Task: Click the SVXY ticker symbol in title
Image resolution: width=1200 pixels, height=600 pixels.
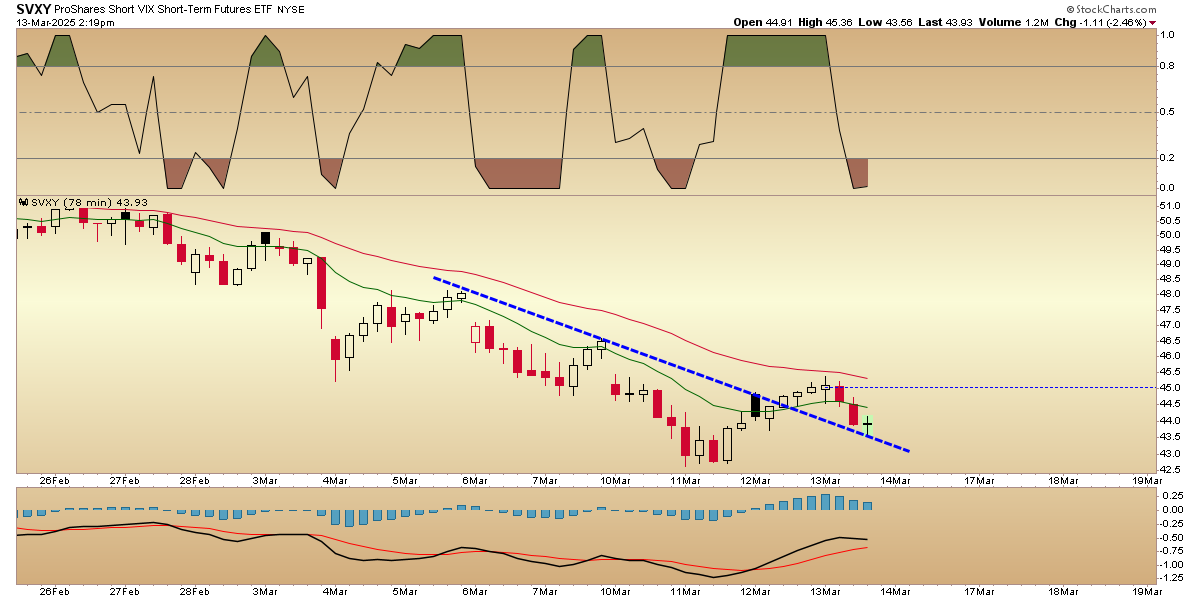Action: point(35,8)
